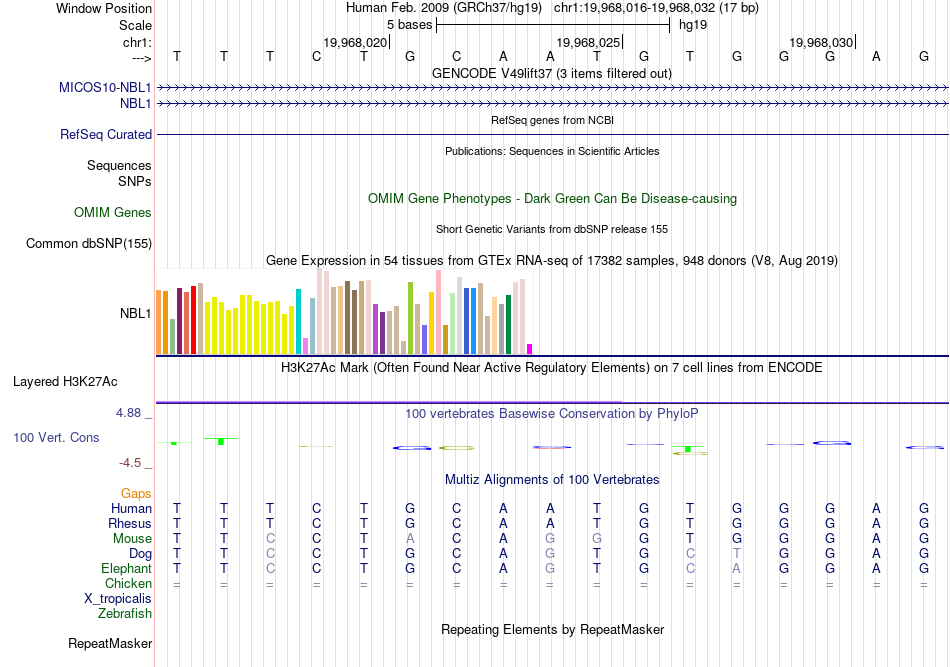Viewport: 950px width, 667px height.
Task: Open the RefSeq genes from NCBI title
Action: tap(553, 120)
